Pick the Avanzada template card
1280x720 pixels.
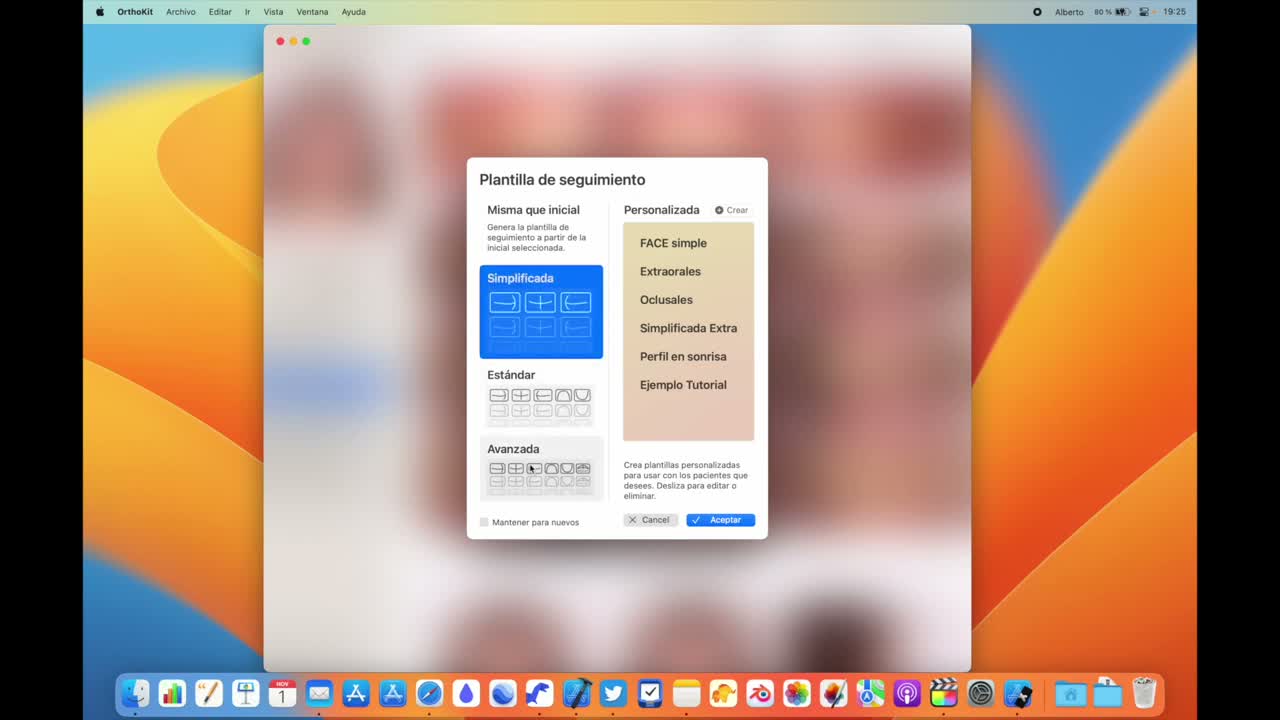click(x=541, y=468)
